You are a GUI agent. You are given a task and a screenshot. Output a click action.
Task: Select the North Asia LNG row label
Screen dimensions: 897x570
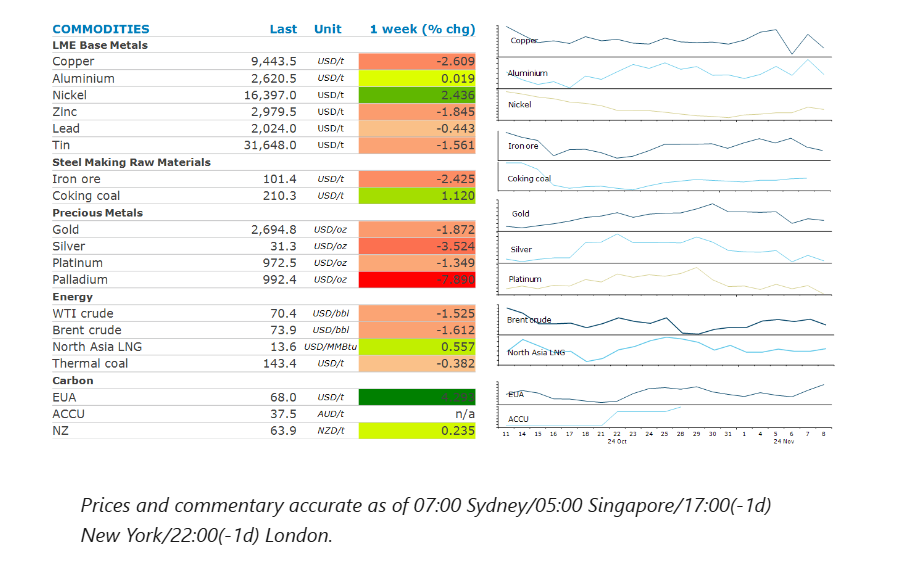tap(97, 347)
